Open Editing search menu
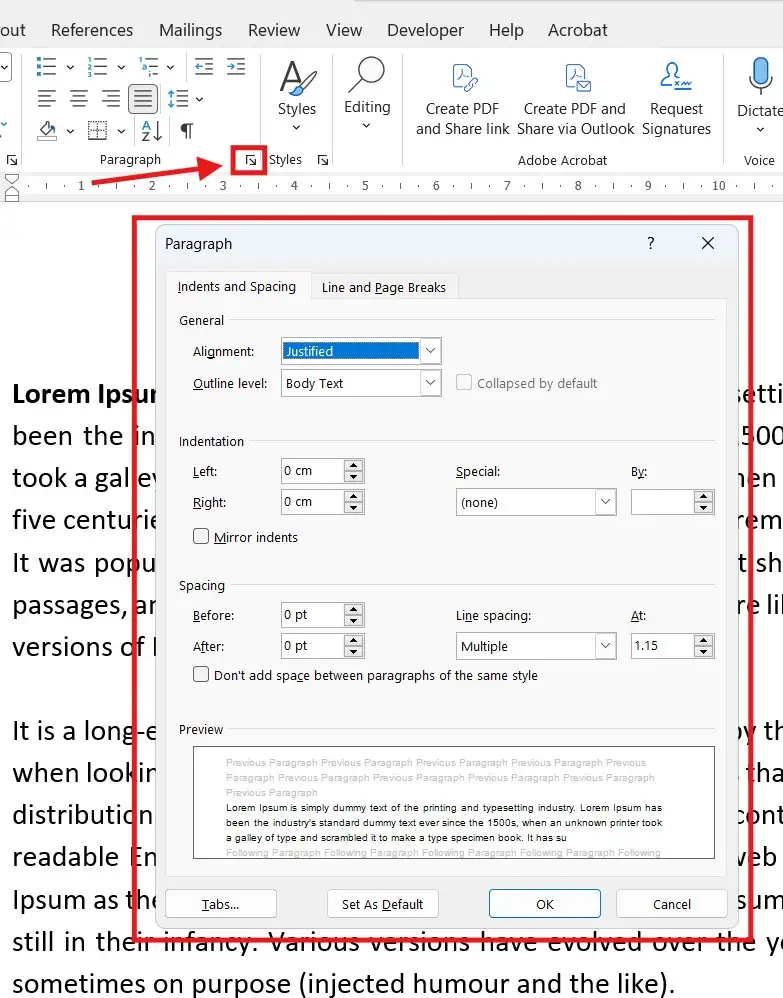The width and height of the screenshot is (783, 998). click(x=367, y=94)
